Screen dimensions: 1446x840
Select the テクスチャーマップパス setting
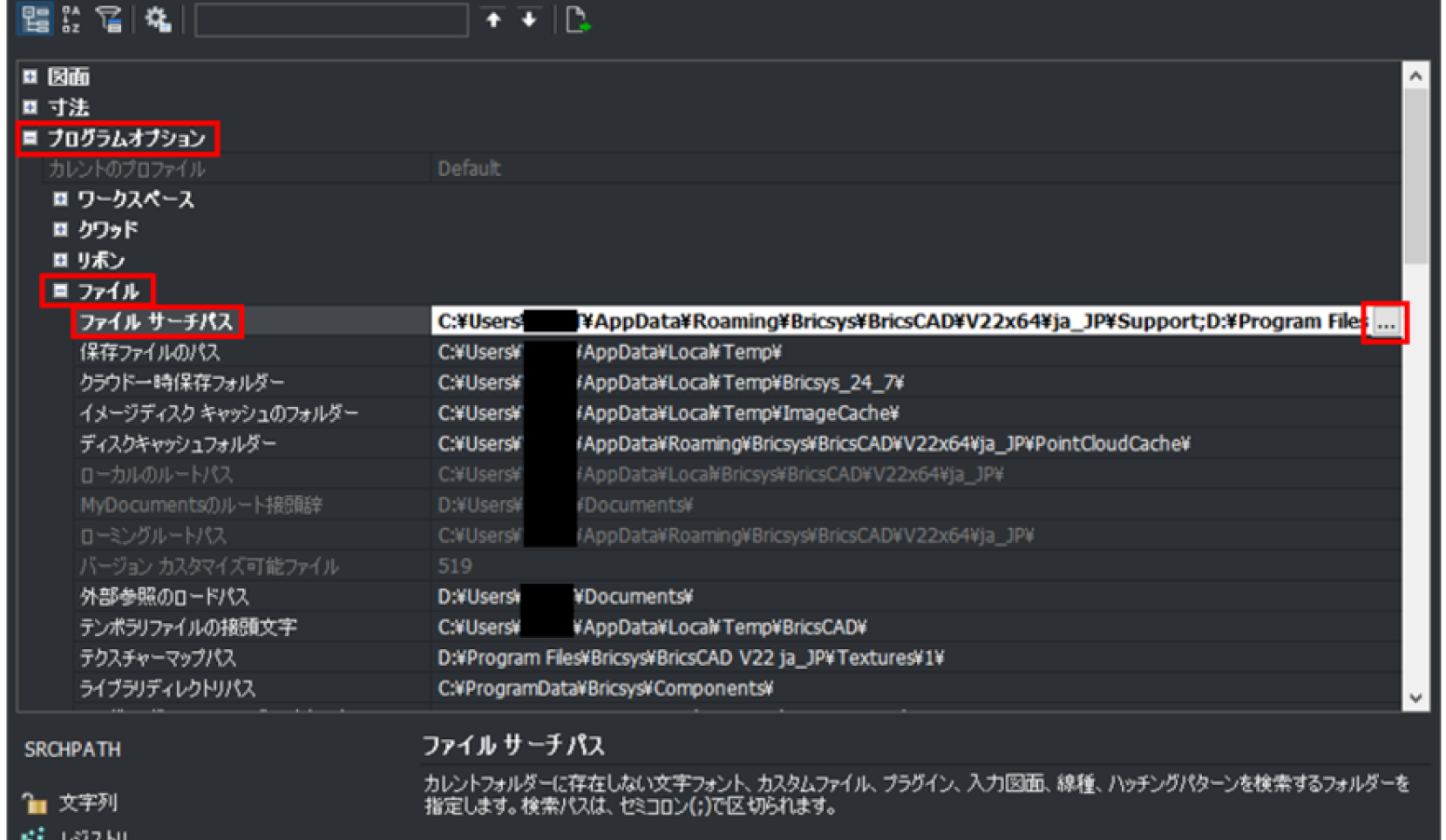coord(158,658)
